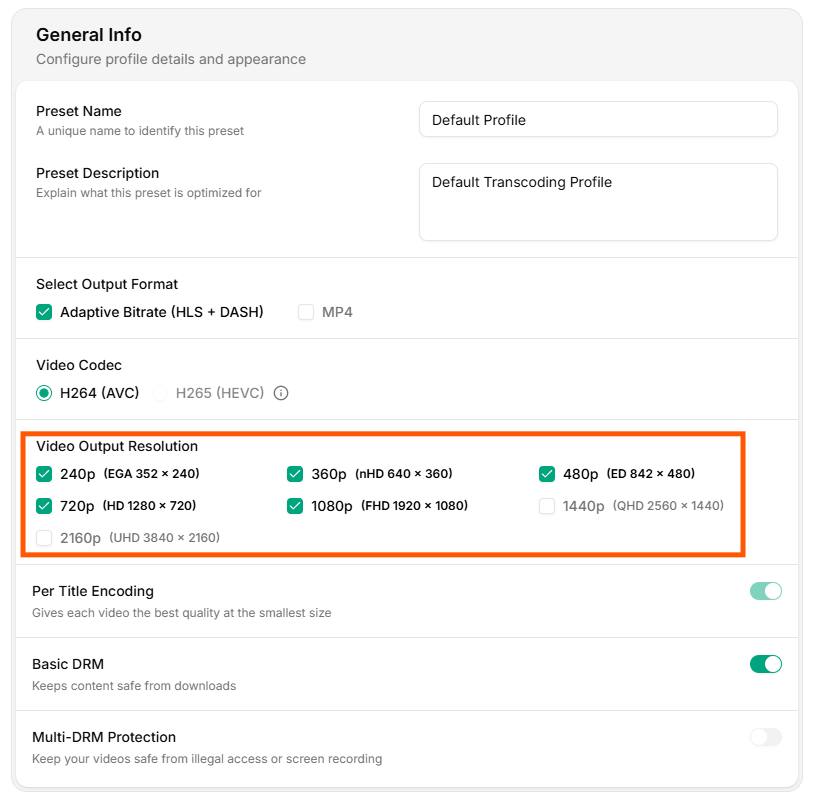Uncheck the 360p resolution checkbox
The width and height of the screenshot is (817, 802).
[x=295, y=474]
